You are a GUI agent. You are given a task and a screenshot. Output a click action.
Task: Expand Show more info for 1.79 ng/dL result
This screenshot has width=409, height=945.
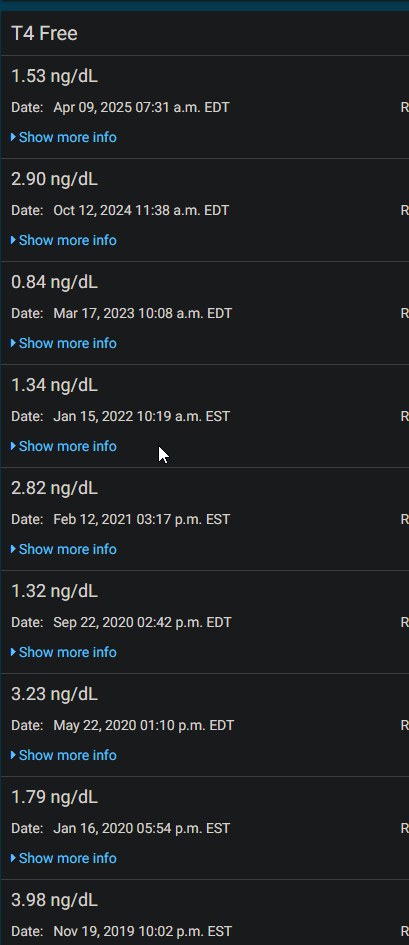click(64, 859)
